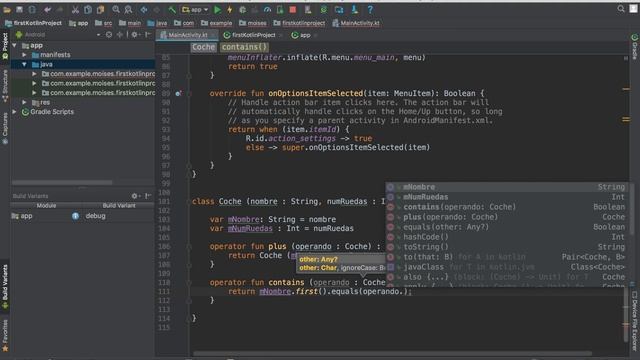Select hashCode() in the completion popup
Image resolution: width=640 pixels, height=360 pixels.
point(507,237)
